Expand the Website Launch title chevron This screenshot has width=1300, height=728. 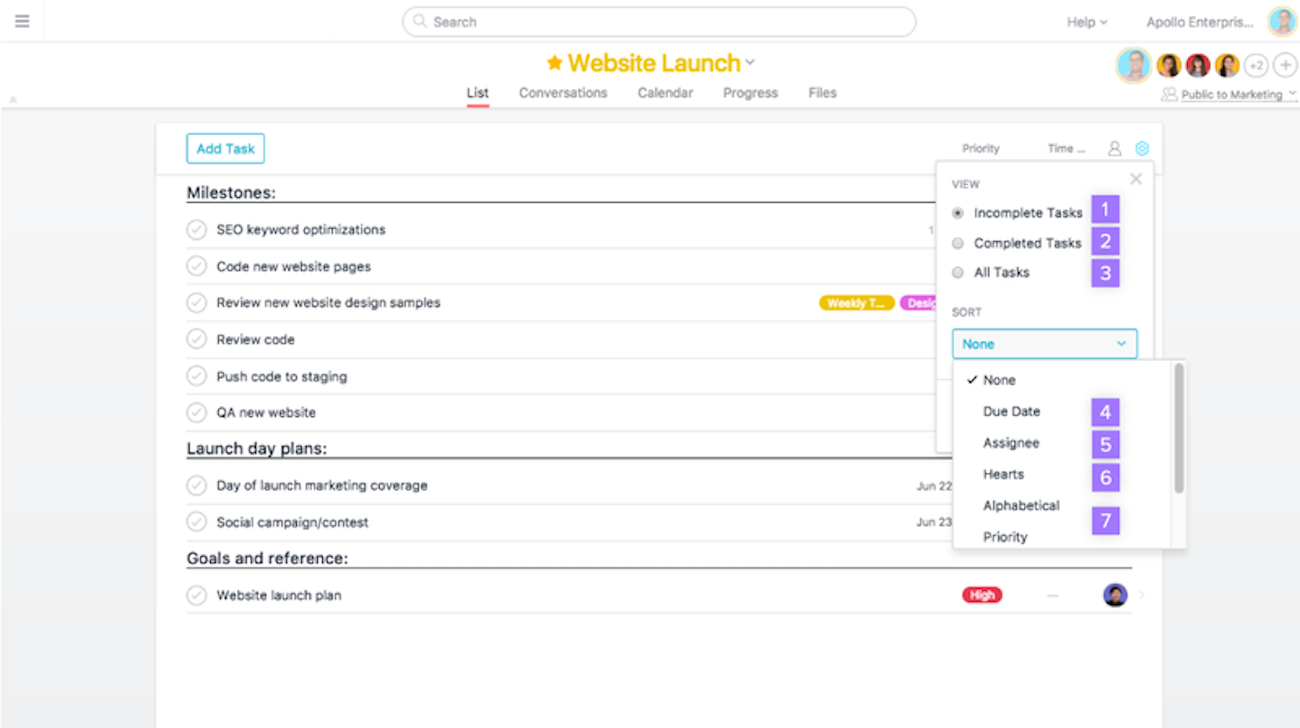pos(750,62)
